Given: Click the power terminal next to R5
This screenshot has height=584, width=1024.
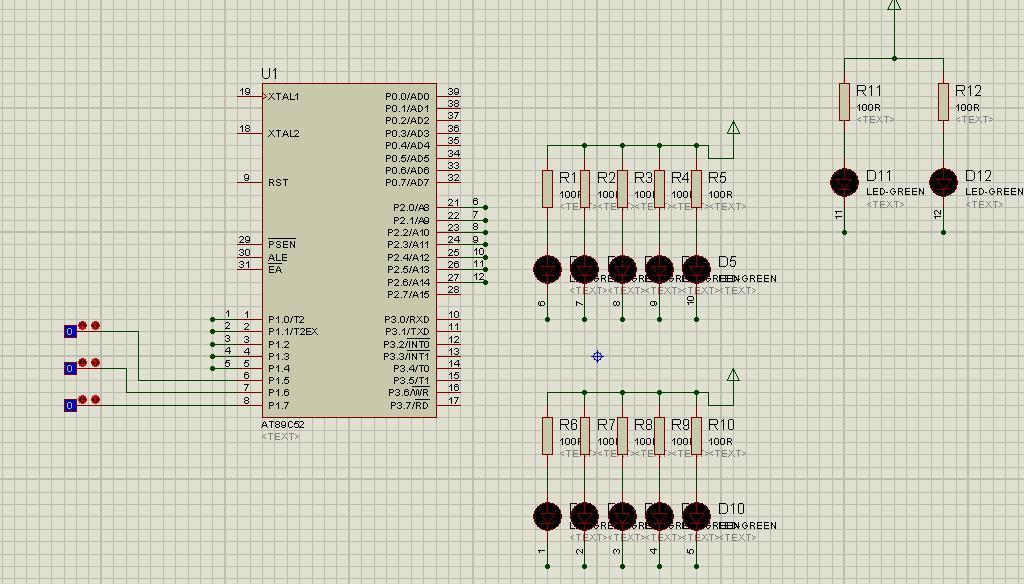Looking at the screenshot, I should pyautogui.click(x=733, y=128).
